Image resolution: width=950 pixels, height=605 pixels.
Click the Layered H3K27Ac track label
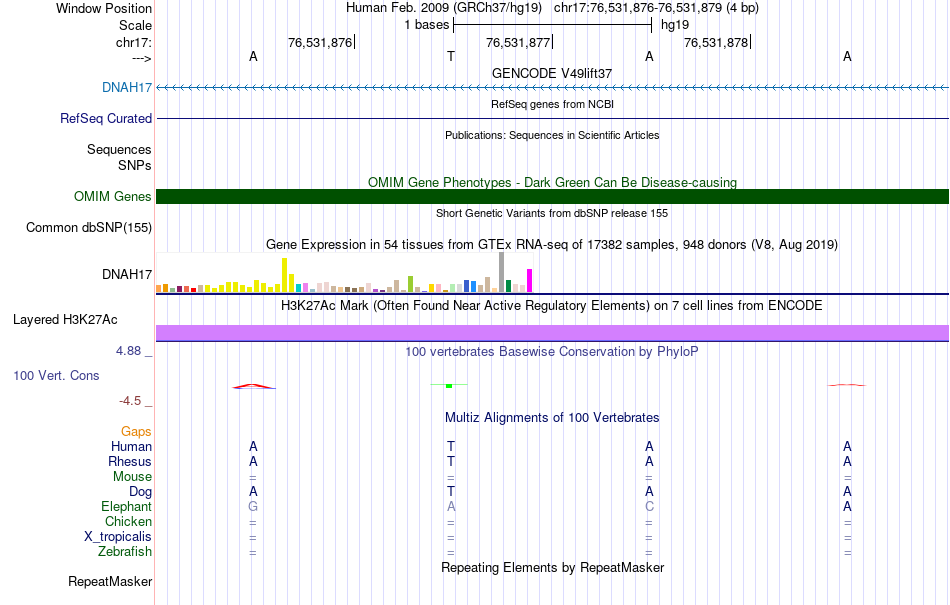pyautogui.click(x=65, y=319)
